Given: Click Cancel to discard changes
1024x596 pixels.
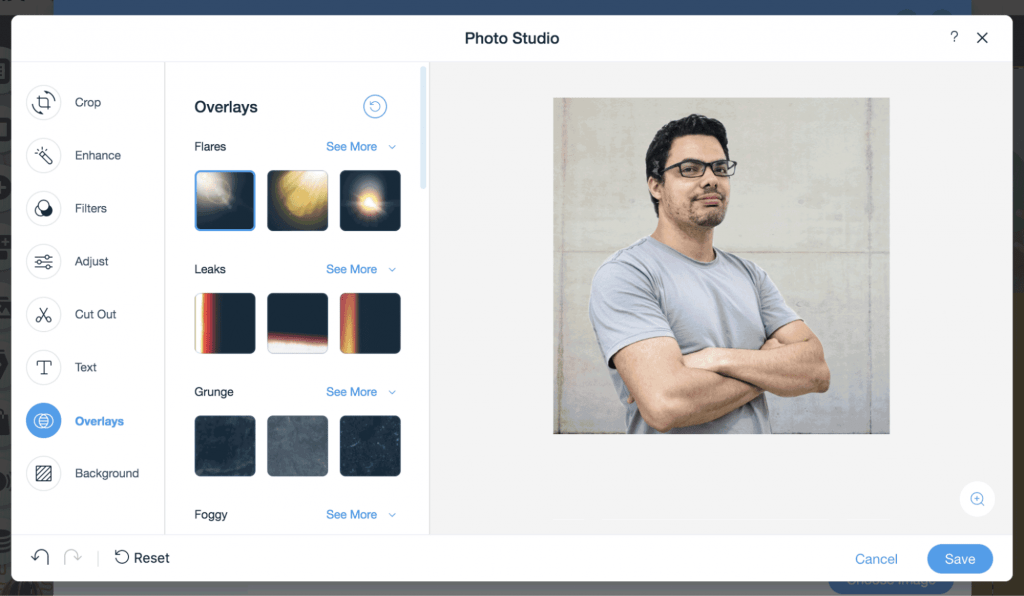Looking at the screenshot, I should [x=876, y=559].
